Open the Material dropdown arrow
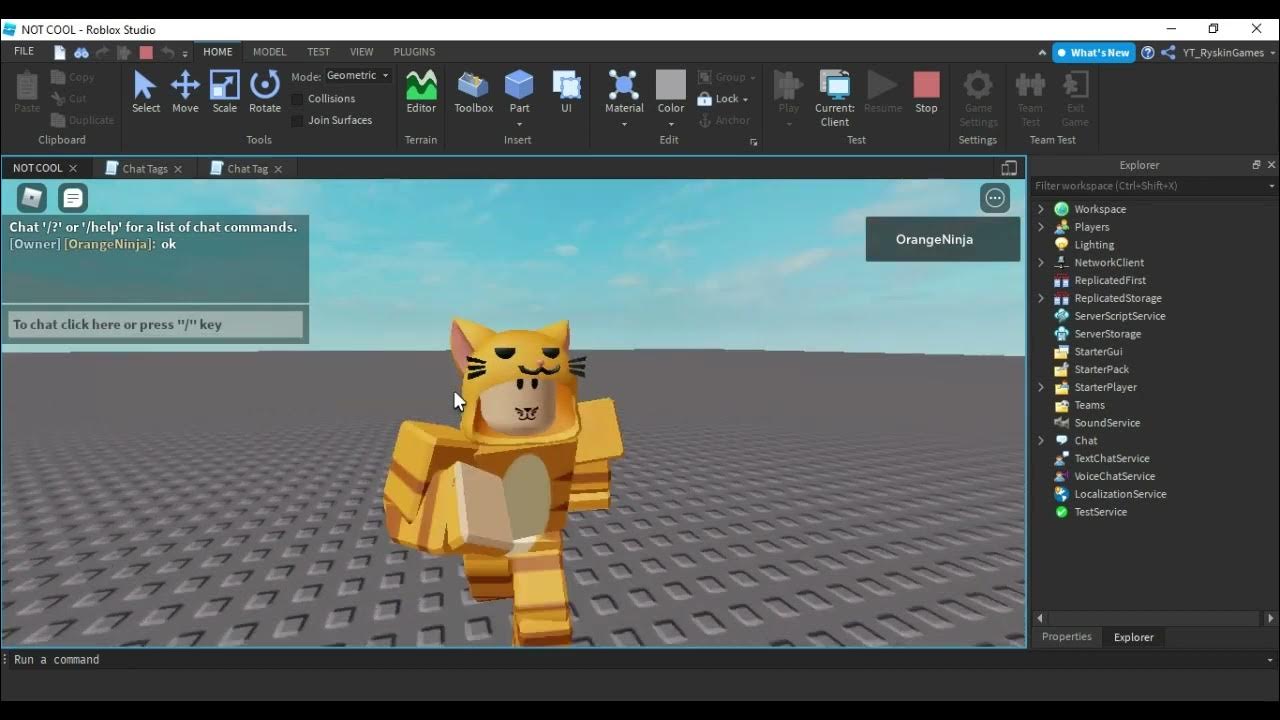The image size is (1280, 720). tap(624, 125)
